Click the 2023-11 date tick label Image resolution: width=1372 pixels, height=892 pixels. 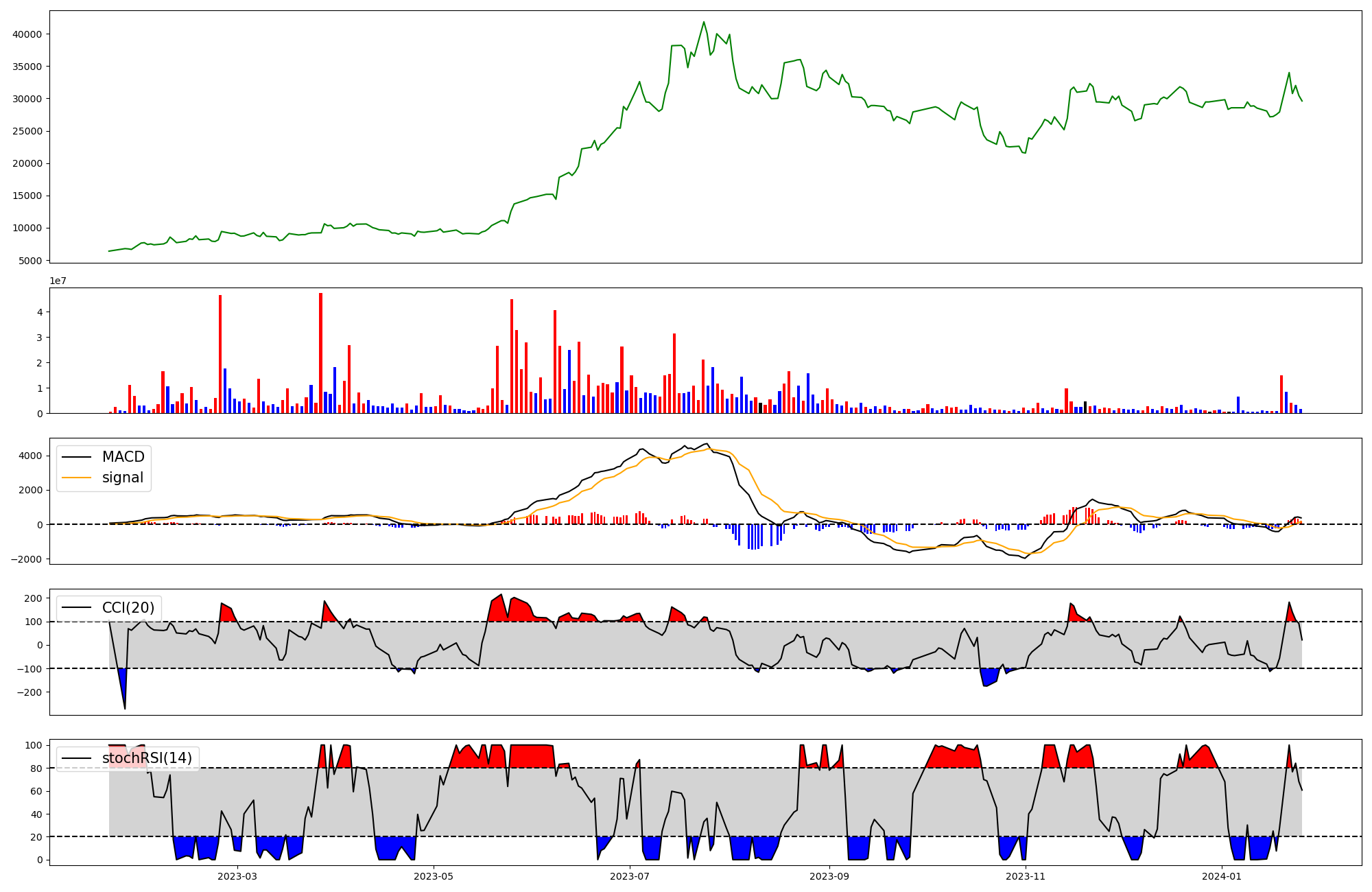(x=1026, y=876)
